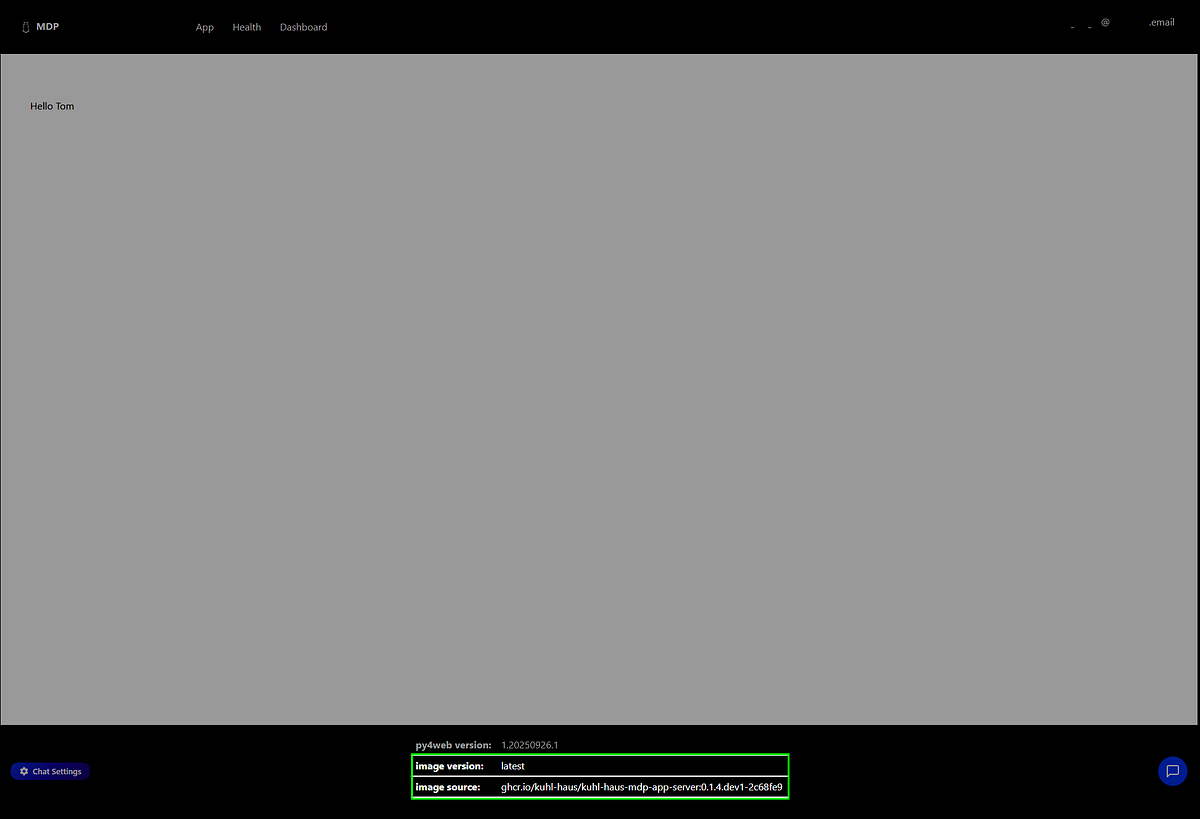Open the chat bubble icon
Screen dimensions: 1200x819
[x=1172, y=771]
